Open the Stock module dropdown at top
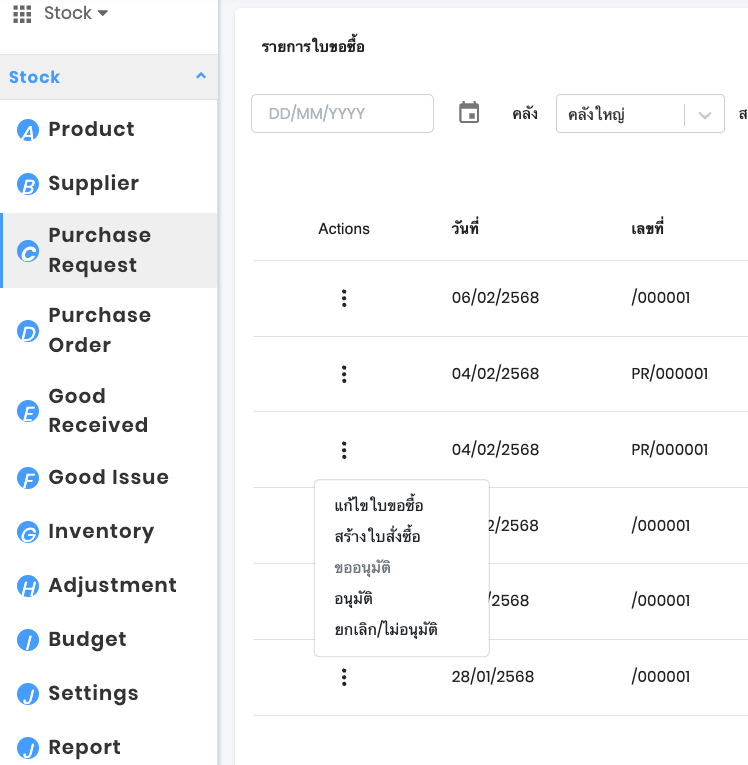The height and width of the screenshot is (765, 748). 76,14
